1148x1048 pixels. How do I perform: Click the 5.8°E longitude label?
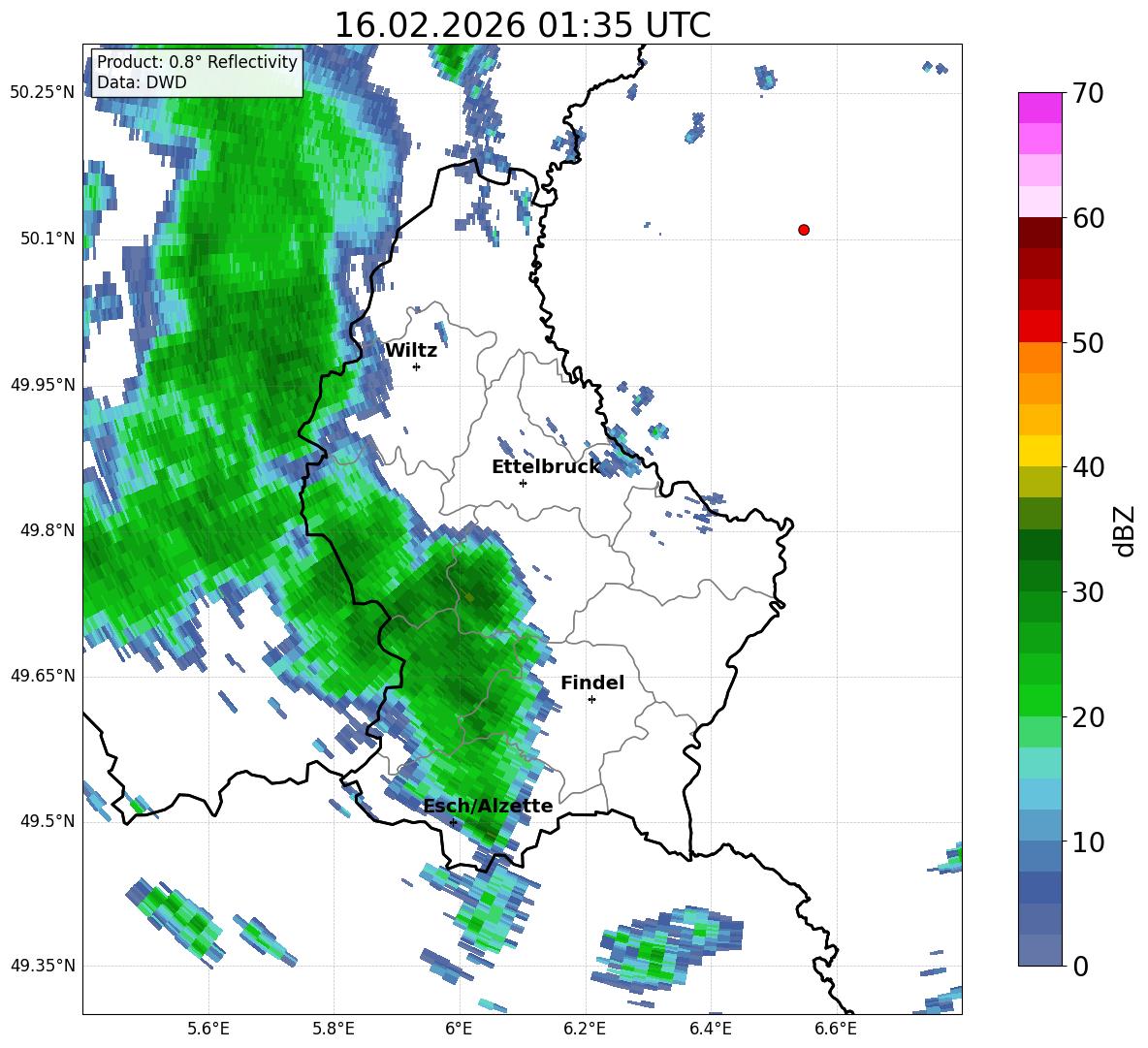[x=334, y=1029]
